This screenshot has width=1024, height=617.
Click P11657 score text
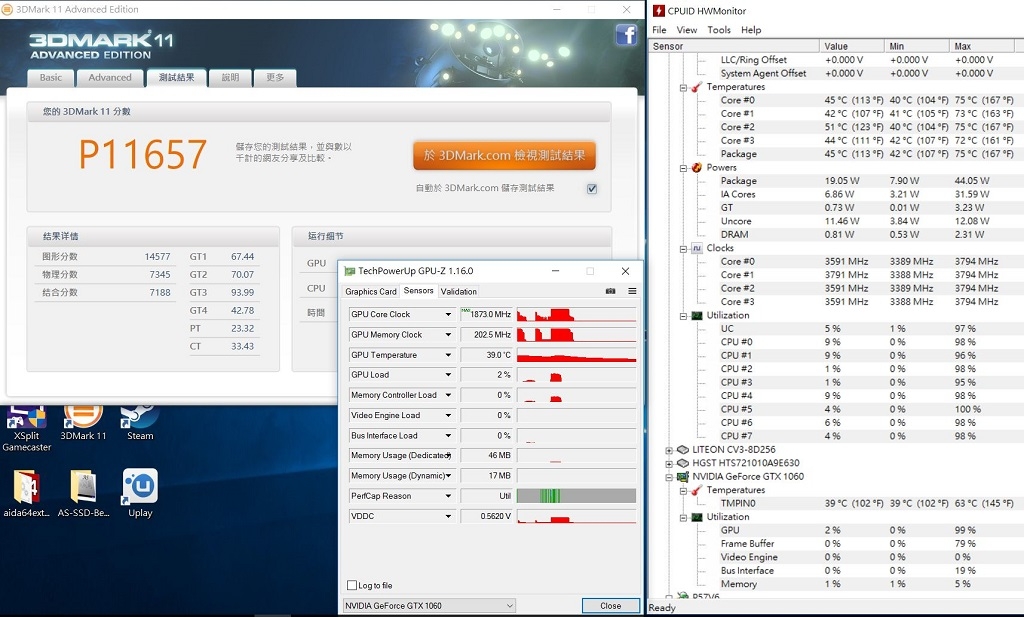pyautogui.click(x=142, y=154)
